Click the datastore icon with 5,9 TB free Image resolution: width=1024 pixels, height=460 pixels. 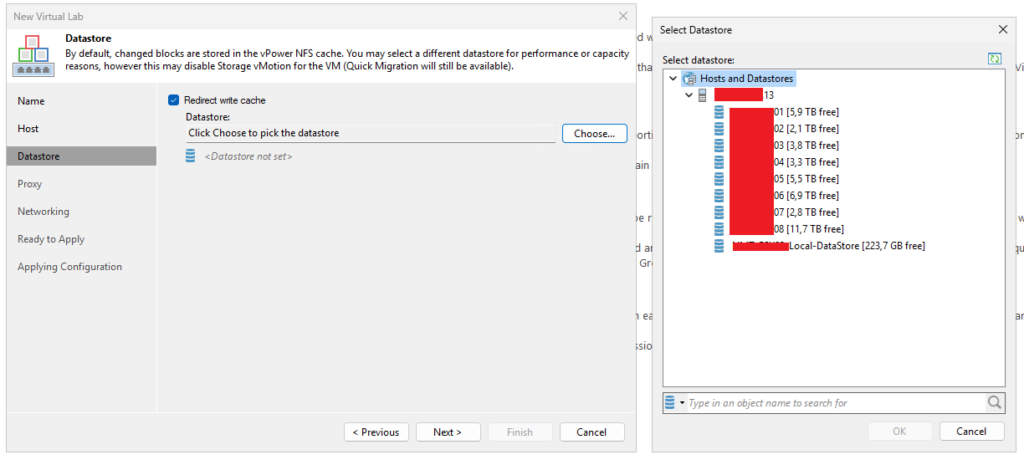(x=719, y=112)
